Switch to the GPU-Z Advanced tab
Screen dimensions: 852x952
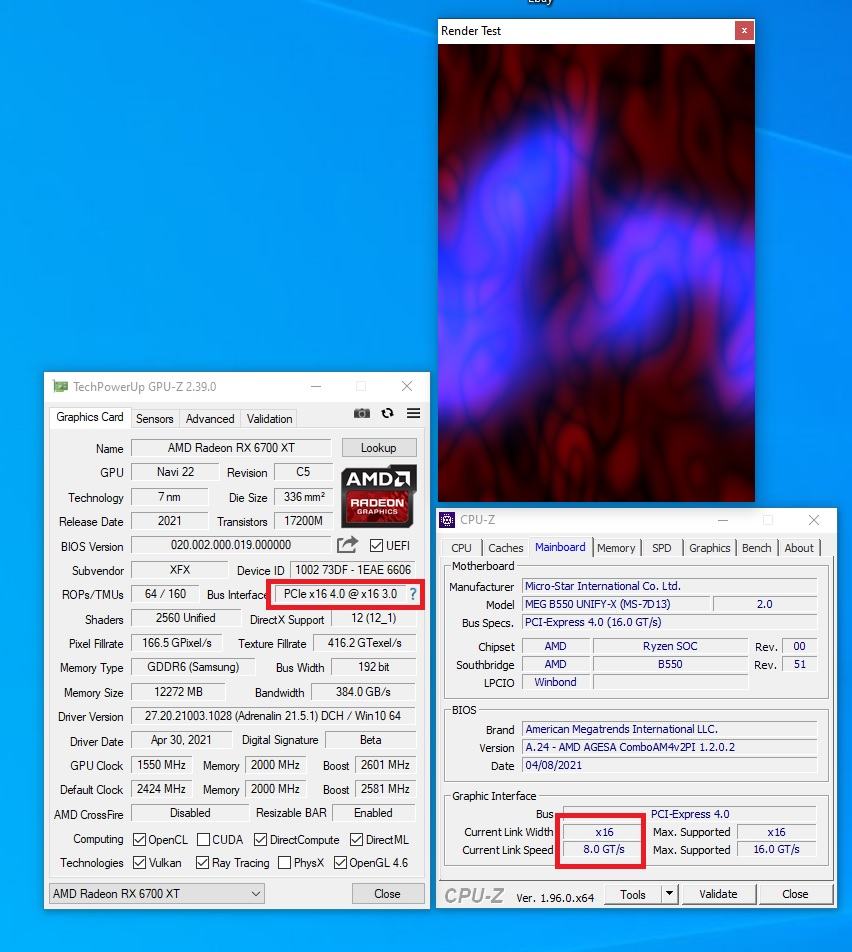click(x=210, y=418)
